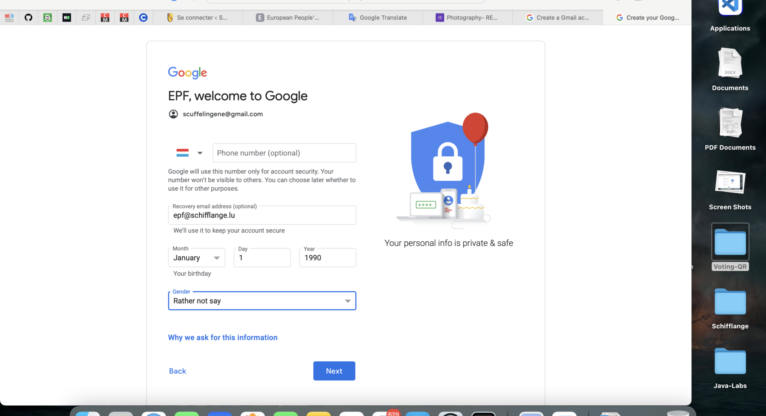The height and width of the screenshot is (416, 766).
Task: Click the Back link
Action: coord(177,371)
